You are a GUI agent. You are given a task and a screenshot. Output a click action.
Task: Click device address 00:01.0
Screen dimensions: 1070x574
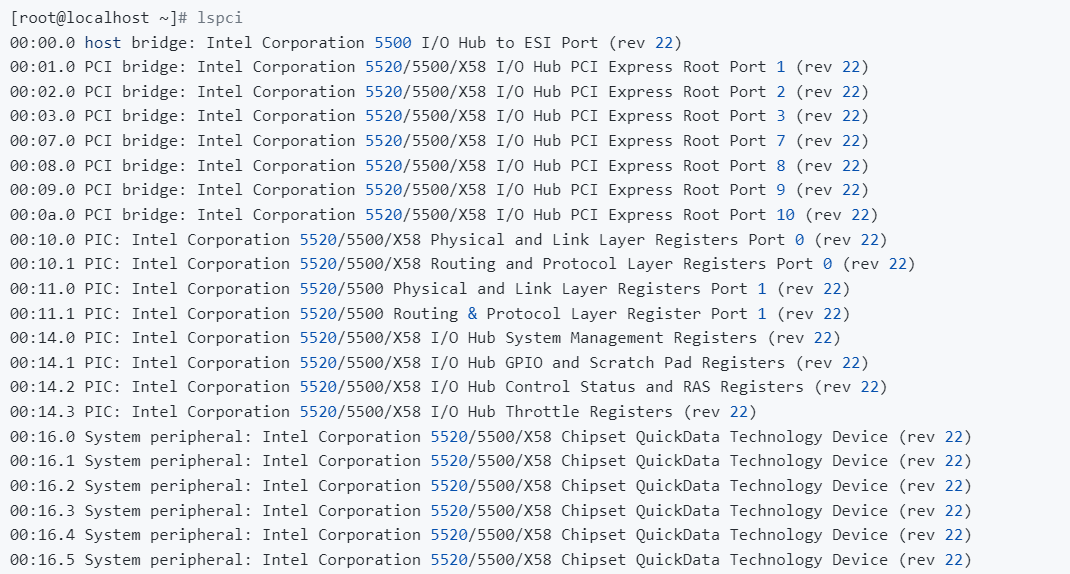coord(42,67)
